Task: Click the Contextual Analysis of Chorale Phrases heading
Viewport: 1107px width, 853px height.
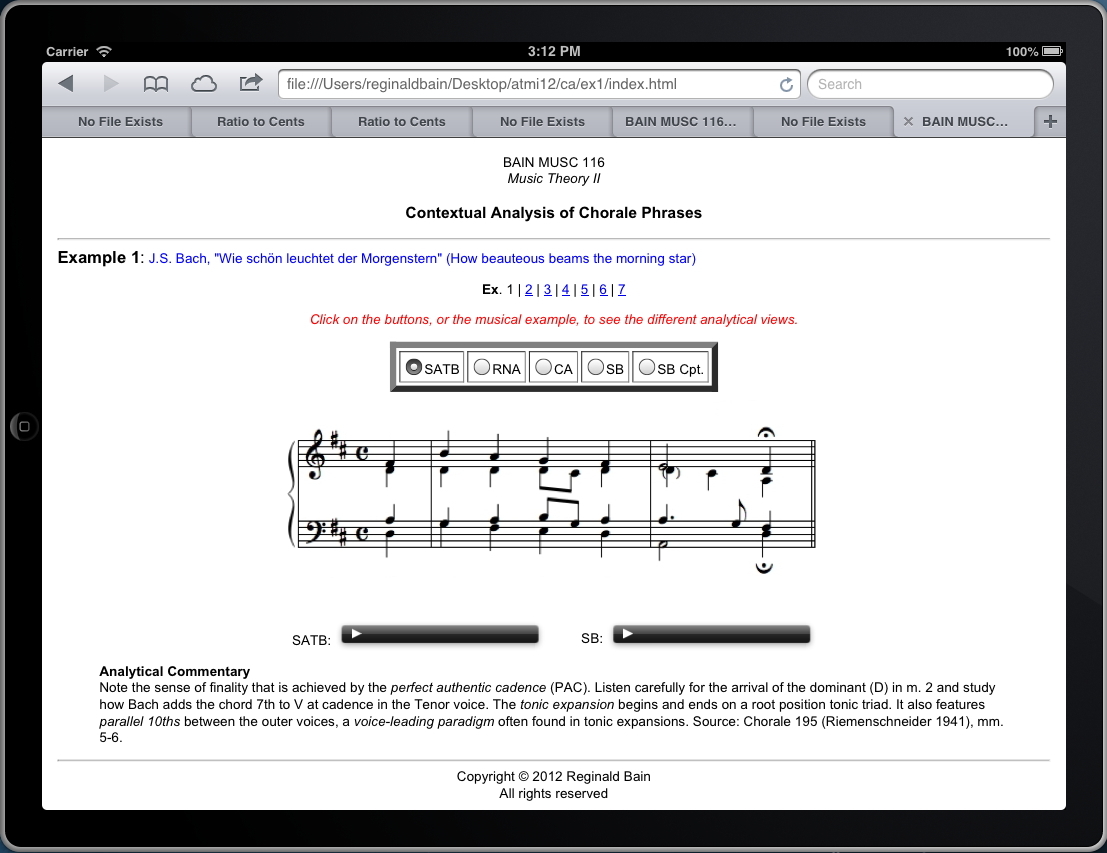Action: click(554, 213)
